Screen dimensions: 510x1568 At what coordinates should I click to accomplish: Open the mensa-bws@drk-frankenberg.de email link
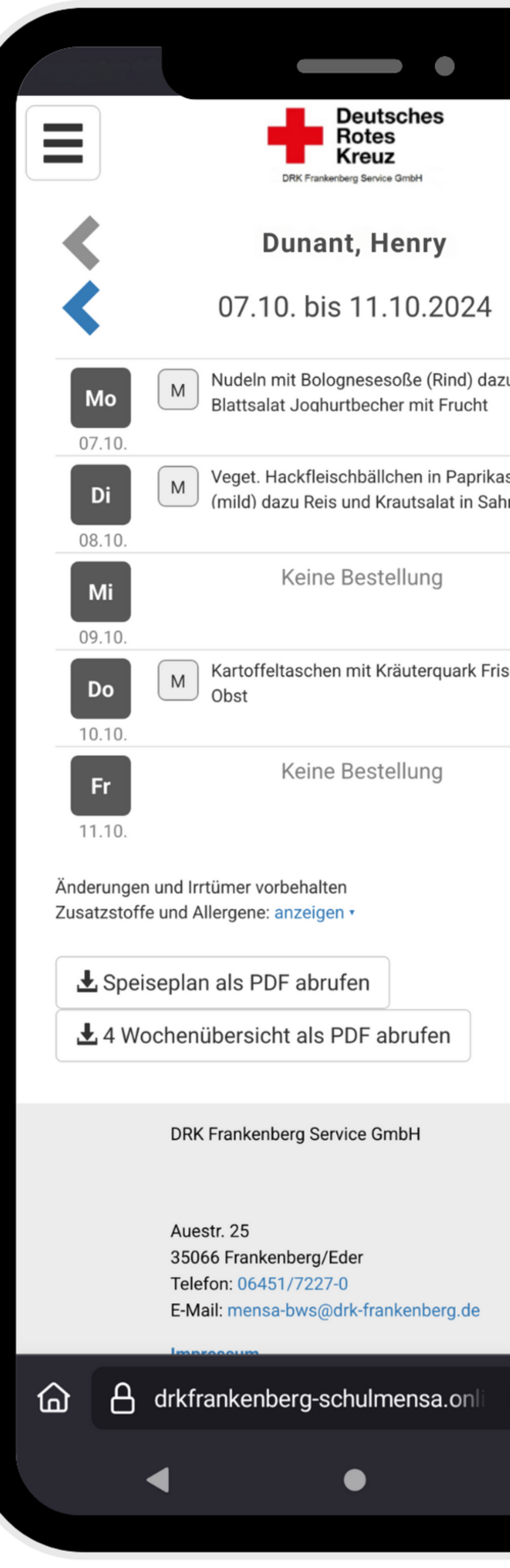tap(353, 1310)
